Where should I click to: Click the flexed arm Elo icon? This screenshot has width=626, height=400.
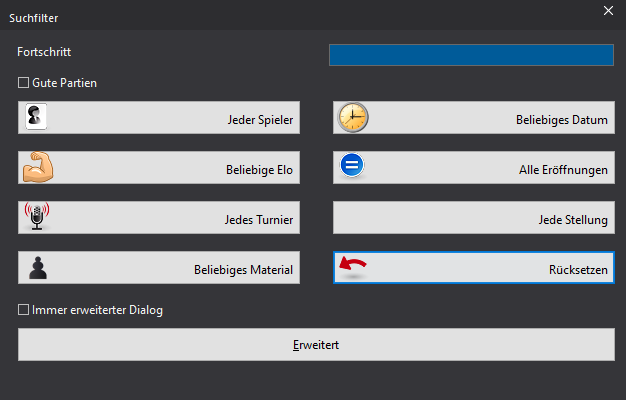(37, 168)
